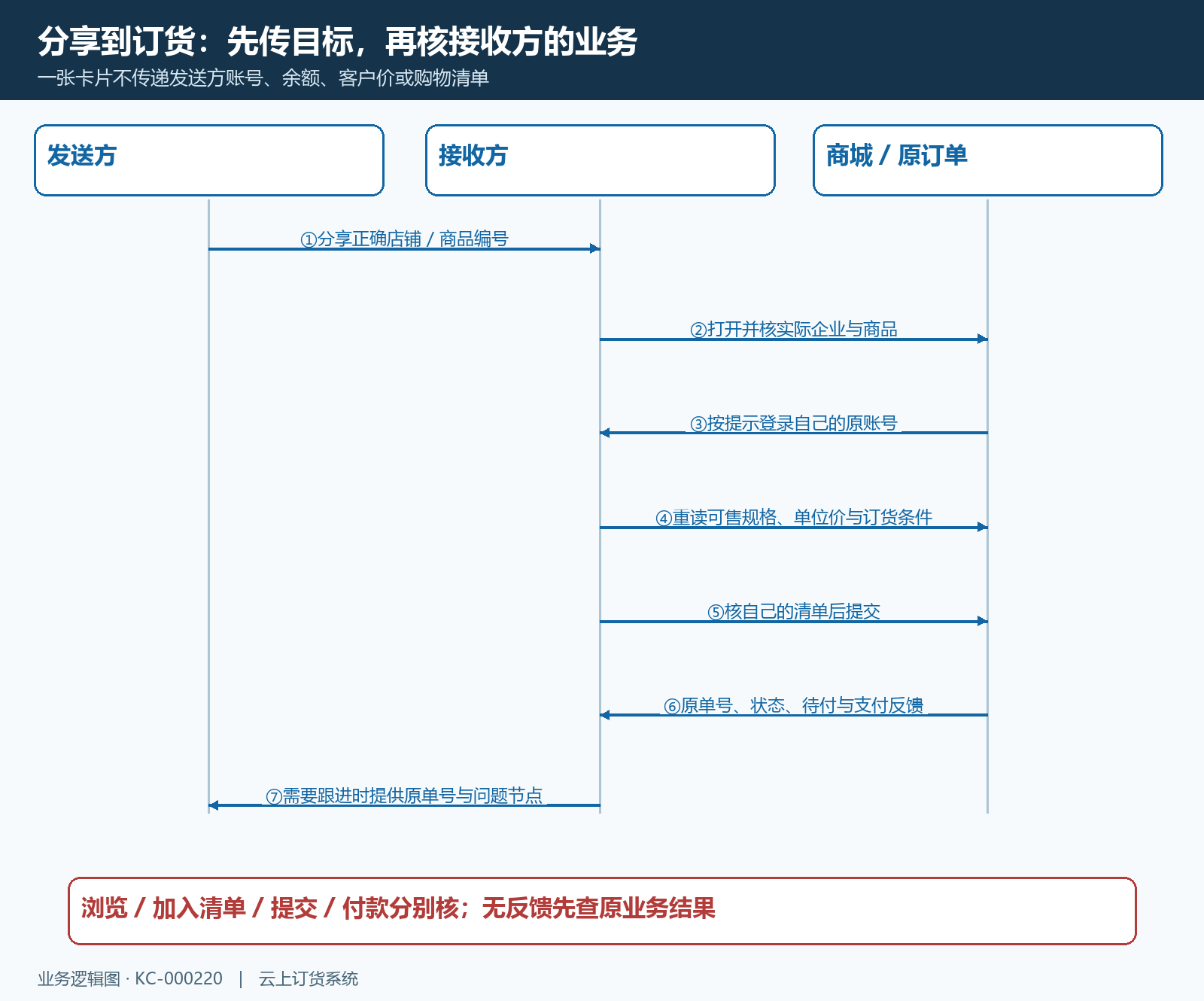Click the 发送方 participant box

click(209, 160)
